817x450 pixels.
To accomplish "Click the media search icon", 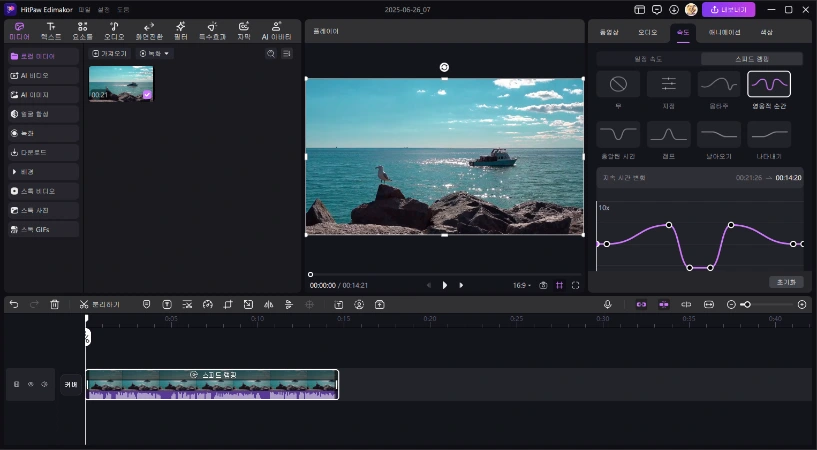I will [x=270, y=54].
